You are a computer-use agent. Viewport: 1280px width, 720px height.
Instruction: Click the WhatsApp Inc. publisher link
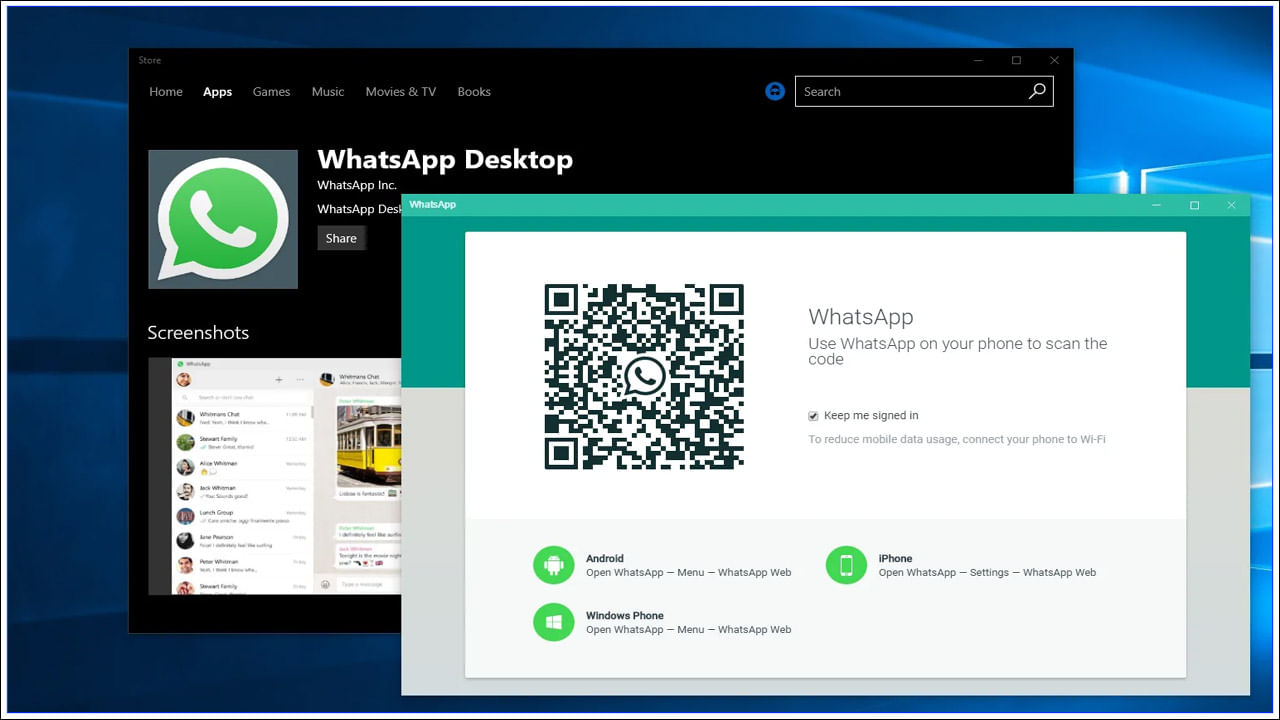(x=357, y=185)
